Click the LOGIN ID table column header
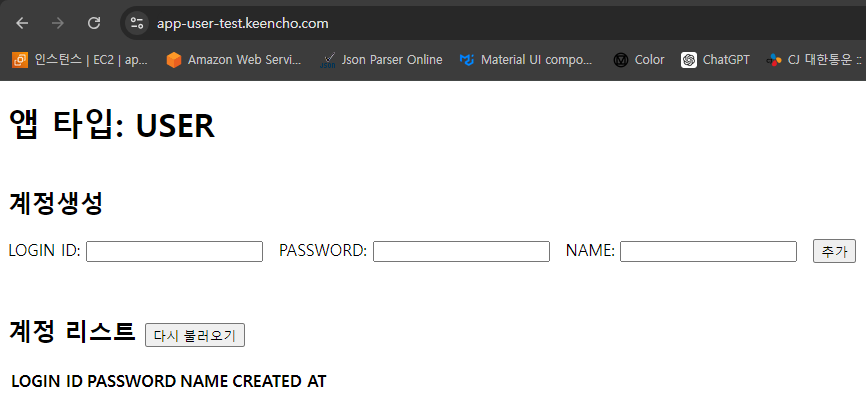 pos(47,381)
